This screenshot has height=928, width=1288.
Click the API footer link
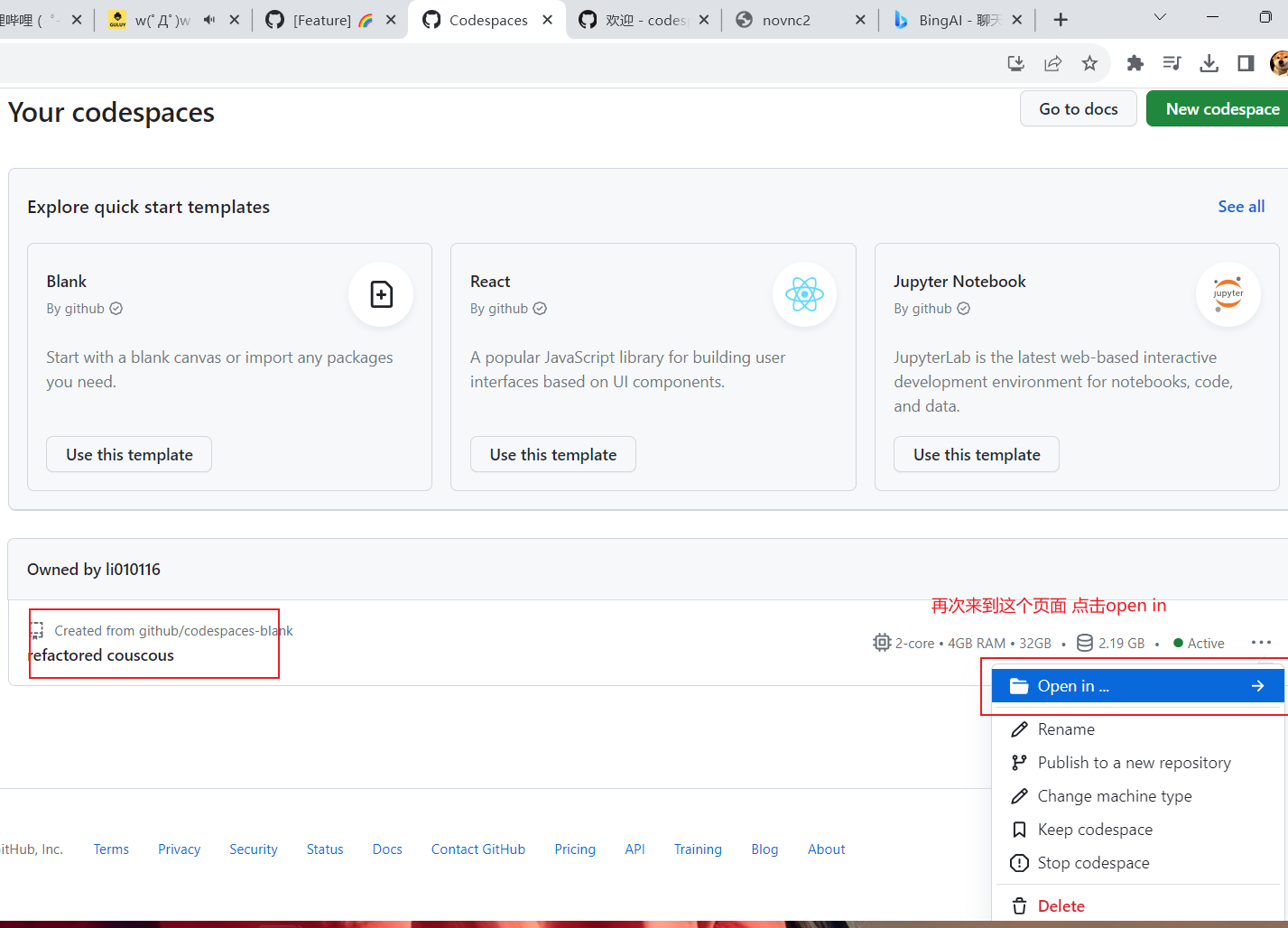[x=635, y=849]
